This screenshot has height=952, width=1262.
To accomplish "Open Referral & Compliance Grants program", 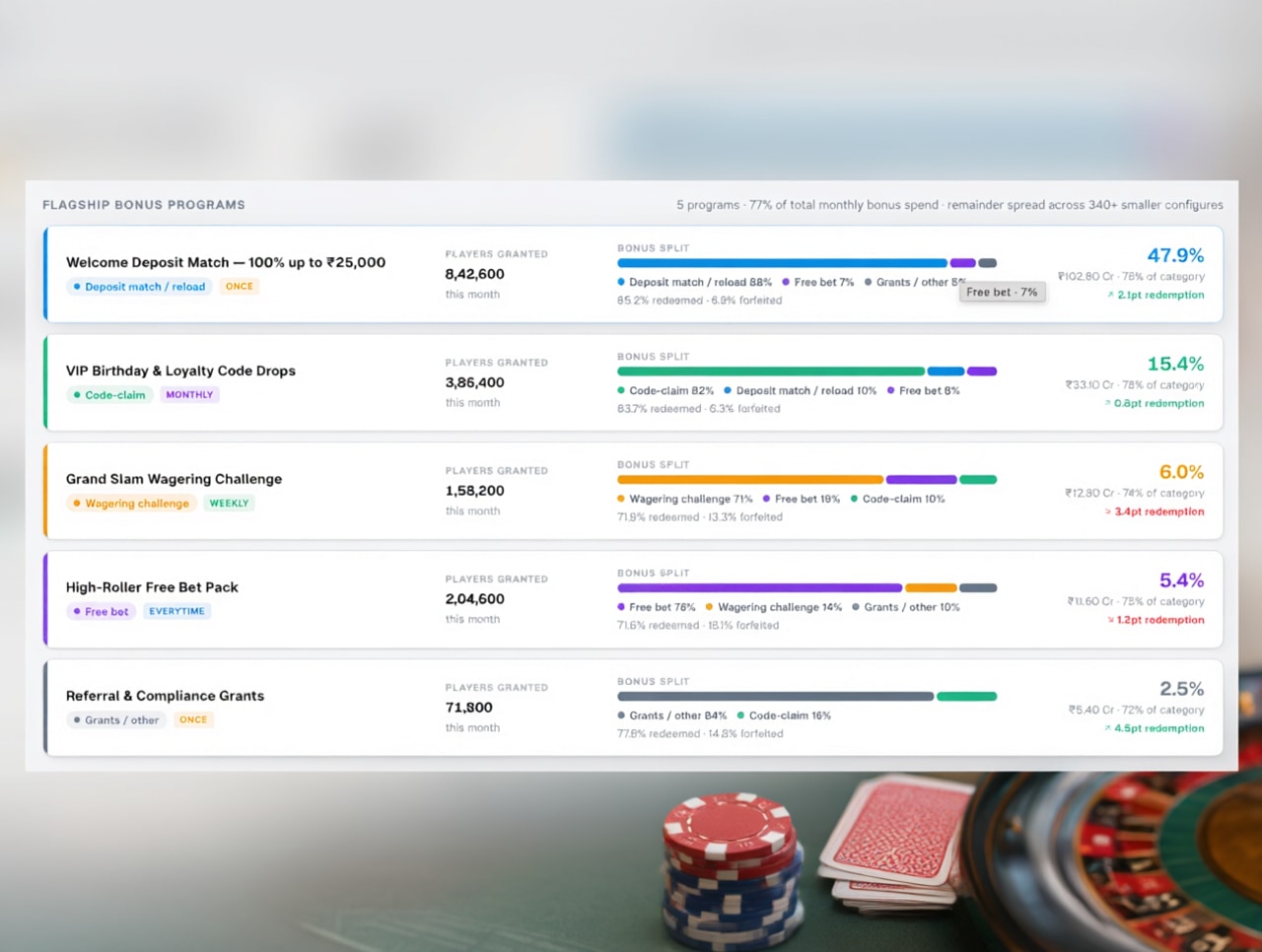I will click(165, 696).
